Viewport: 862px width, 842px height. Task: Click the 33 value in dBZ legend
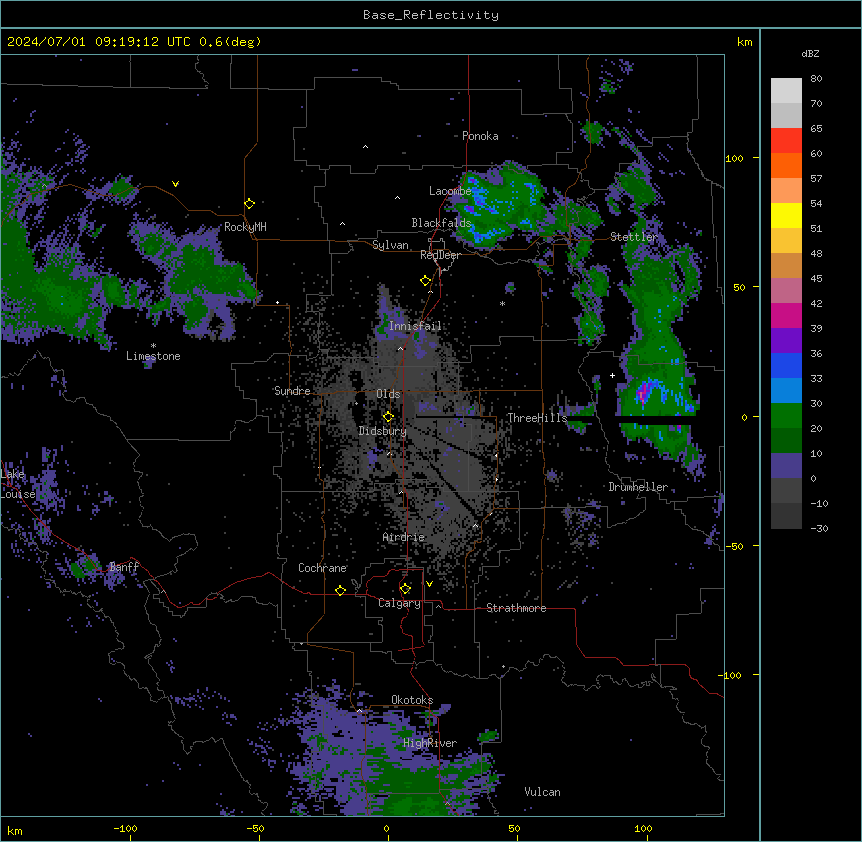pos(816,379)
